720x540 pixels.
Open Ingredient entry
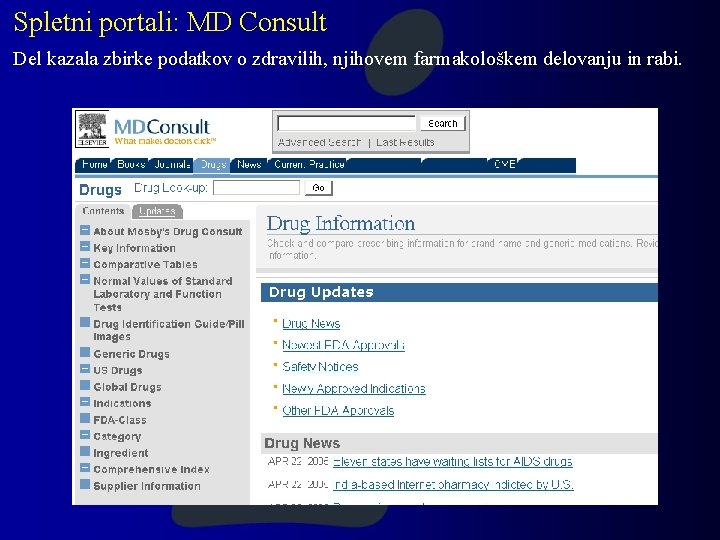pyautogui.click(x=121, y=453)
